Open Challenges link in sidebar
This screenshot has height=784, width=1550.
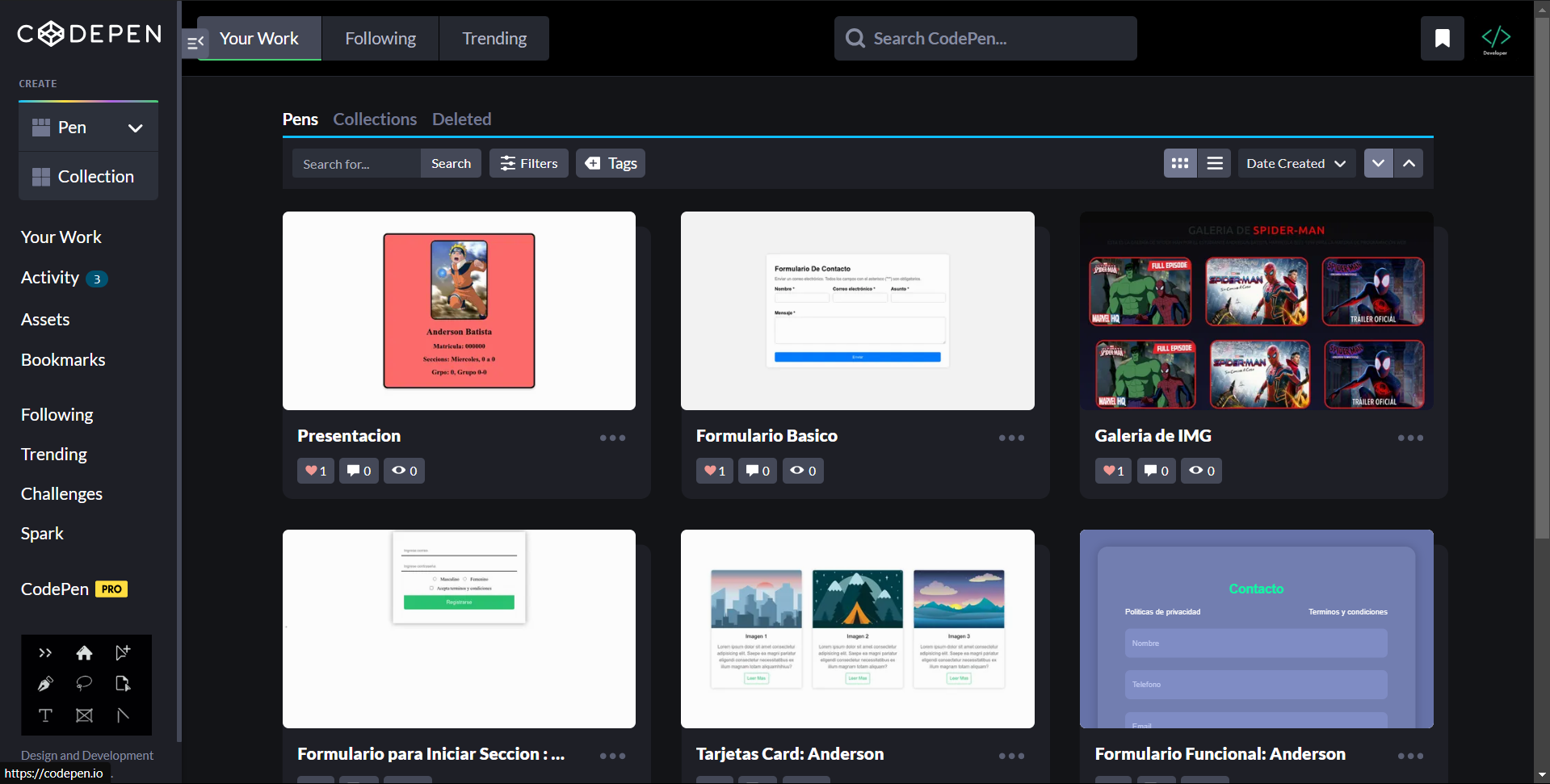click(61, 494)
